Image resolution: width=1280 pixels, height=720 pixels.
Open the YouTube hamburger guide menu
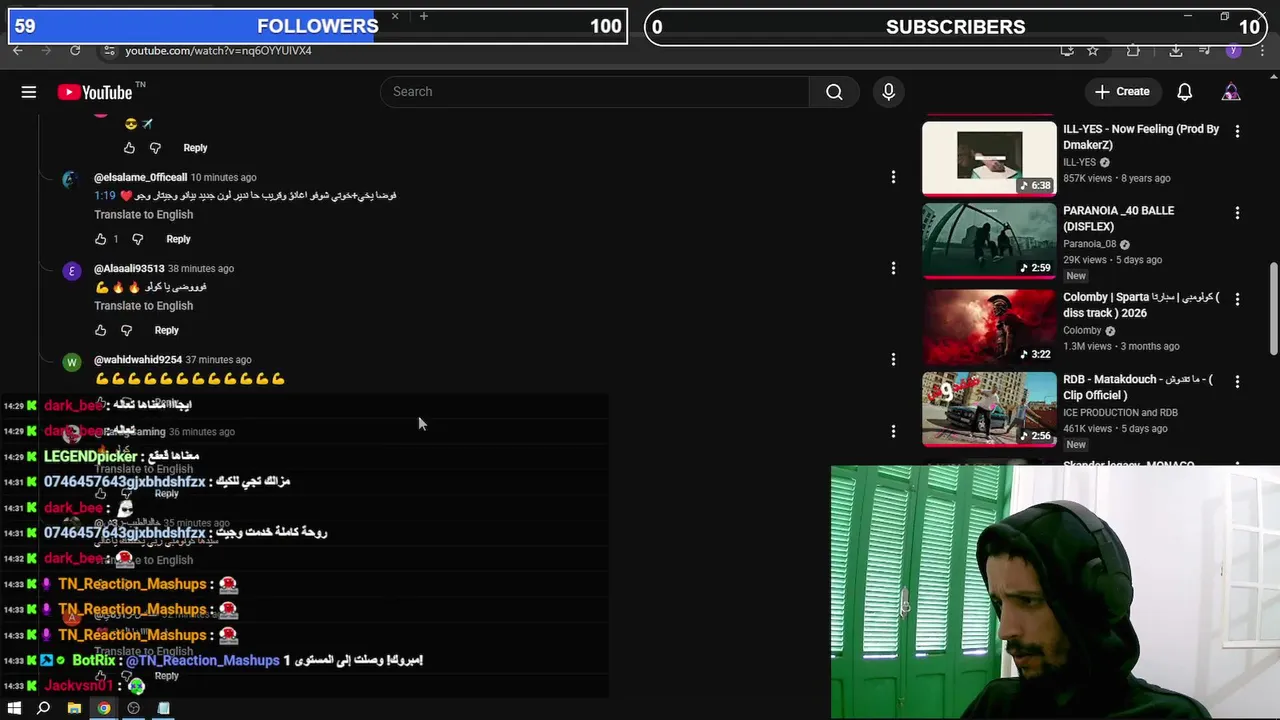[x=29, y=92]
